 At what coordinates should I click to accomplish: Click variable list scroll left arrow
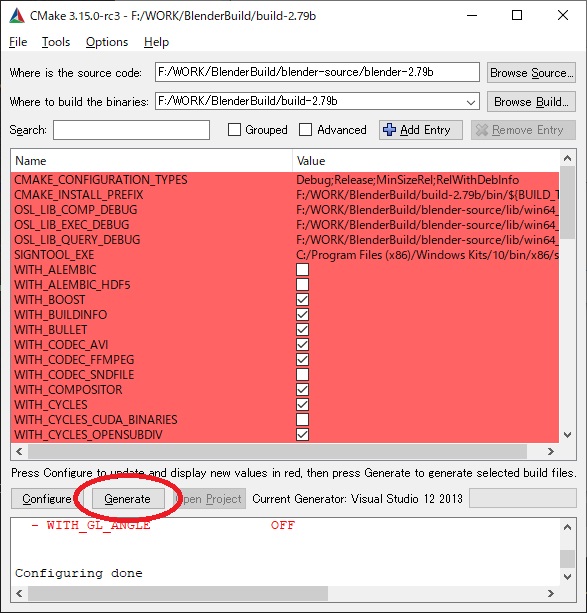coord(19,452)
